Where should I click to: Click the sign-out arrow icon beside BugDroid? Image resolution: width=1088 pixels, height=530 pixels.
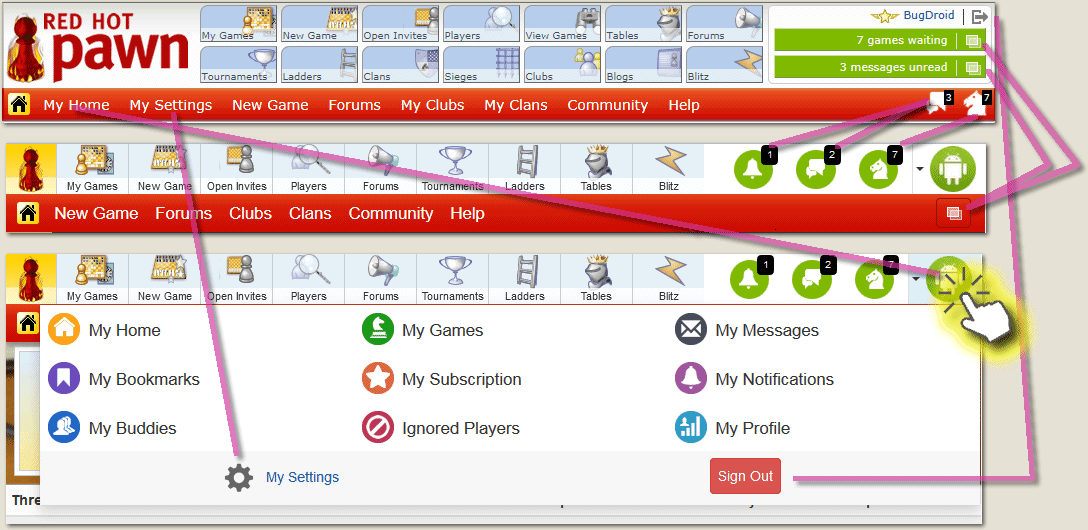point(979,16)
